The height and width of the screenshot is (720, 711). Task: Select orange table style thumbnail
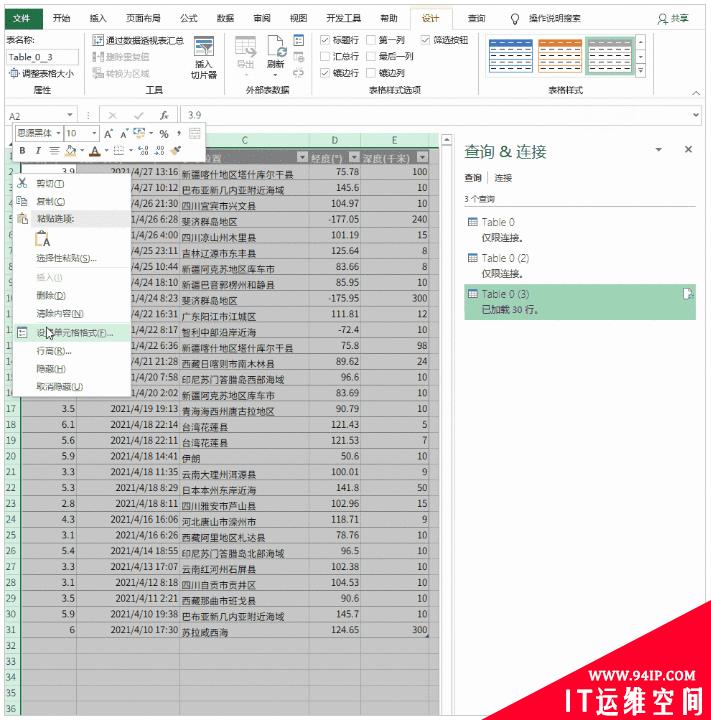click(x=560, y=56)
